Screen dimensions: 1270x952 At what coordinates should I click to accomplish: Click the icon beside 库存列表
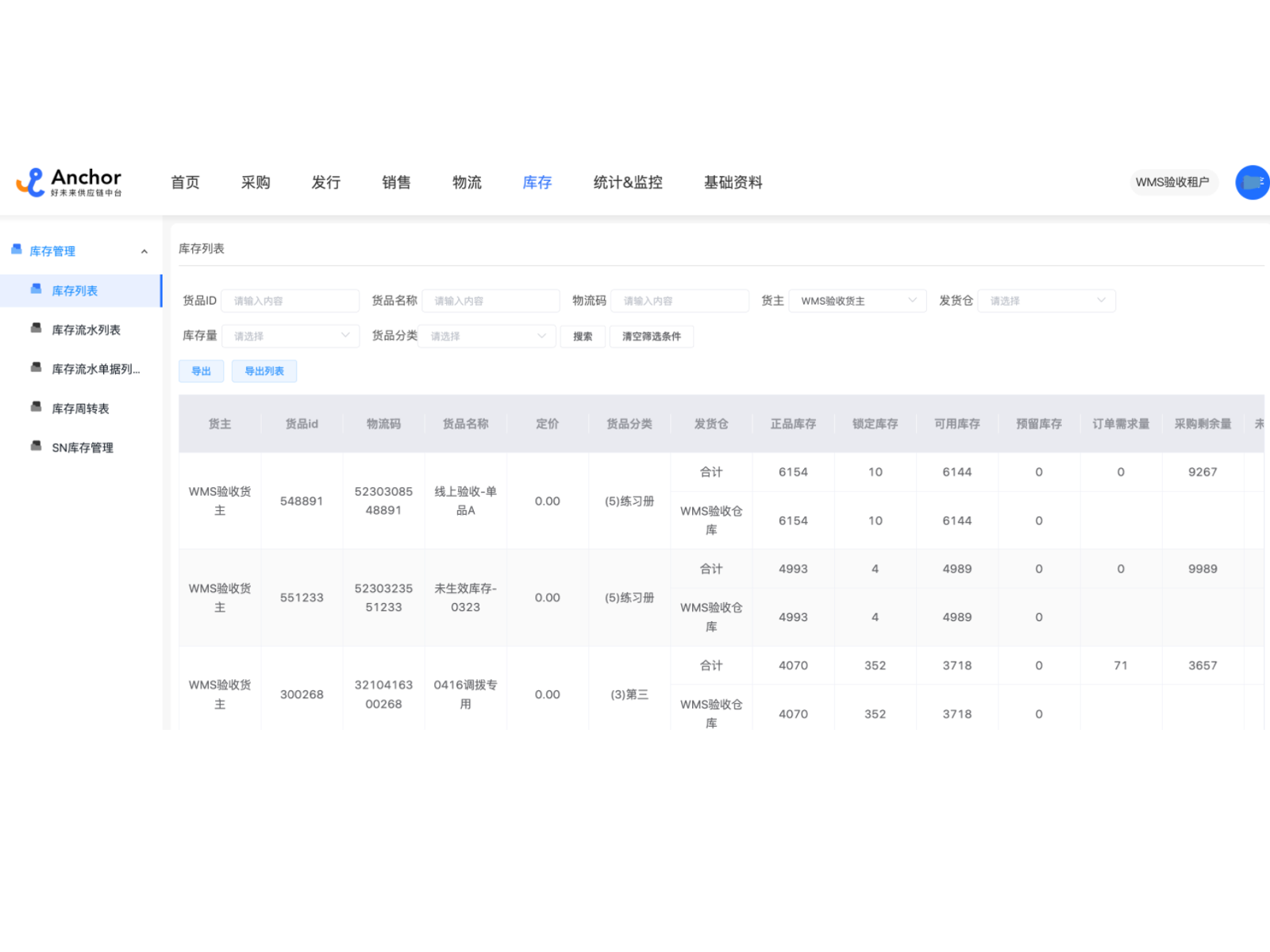tap(36, 290)
